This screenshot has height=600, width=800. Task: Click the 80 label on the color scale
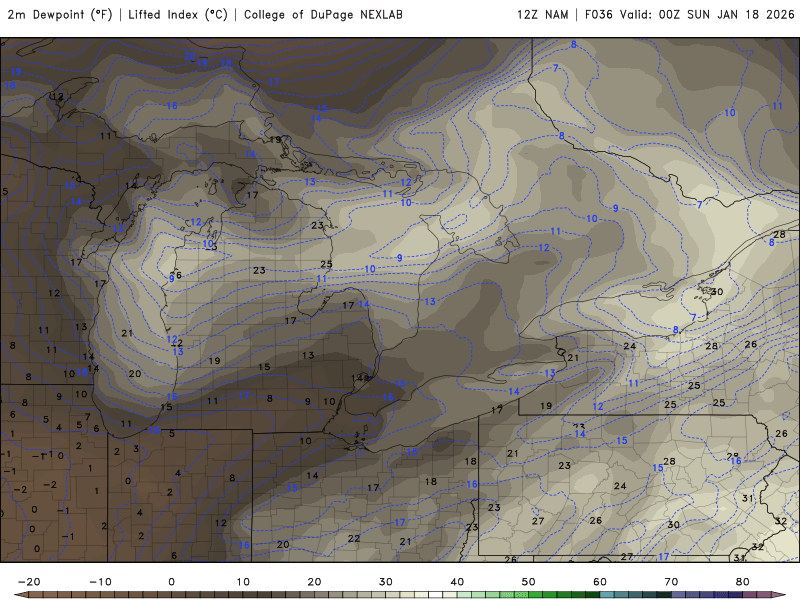[x=743, y=582]
